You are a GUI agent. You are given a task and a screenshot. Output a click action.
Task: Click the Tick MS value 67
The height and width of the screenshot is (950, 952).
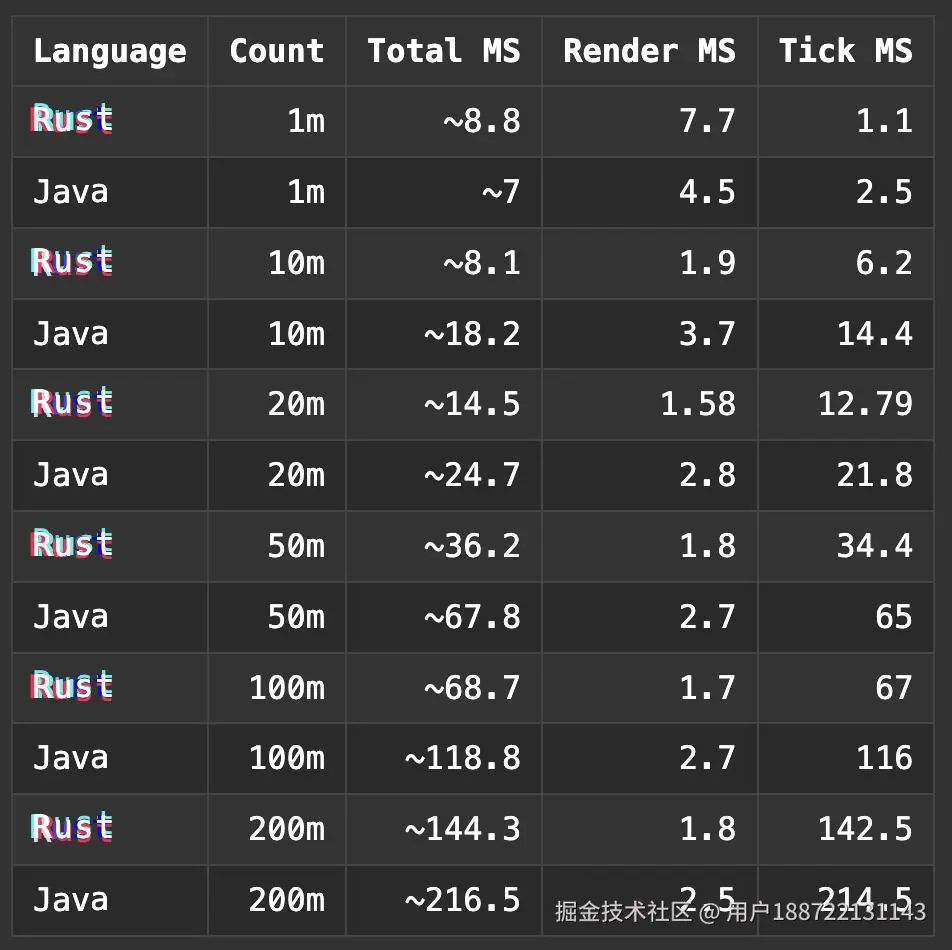(894, 688)
